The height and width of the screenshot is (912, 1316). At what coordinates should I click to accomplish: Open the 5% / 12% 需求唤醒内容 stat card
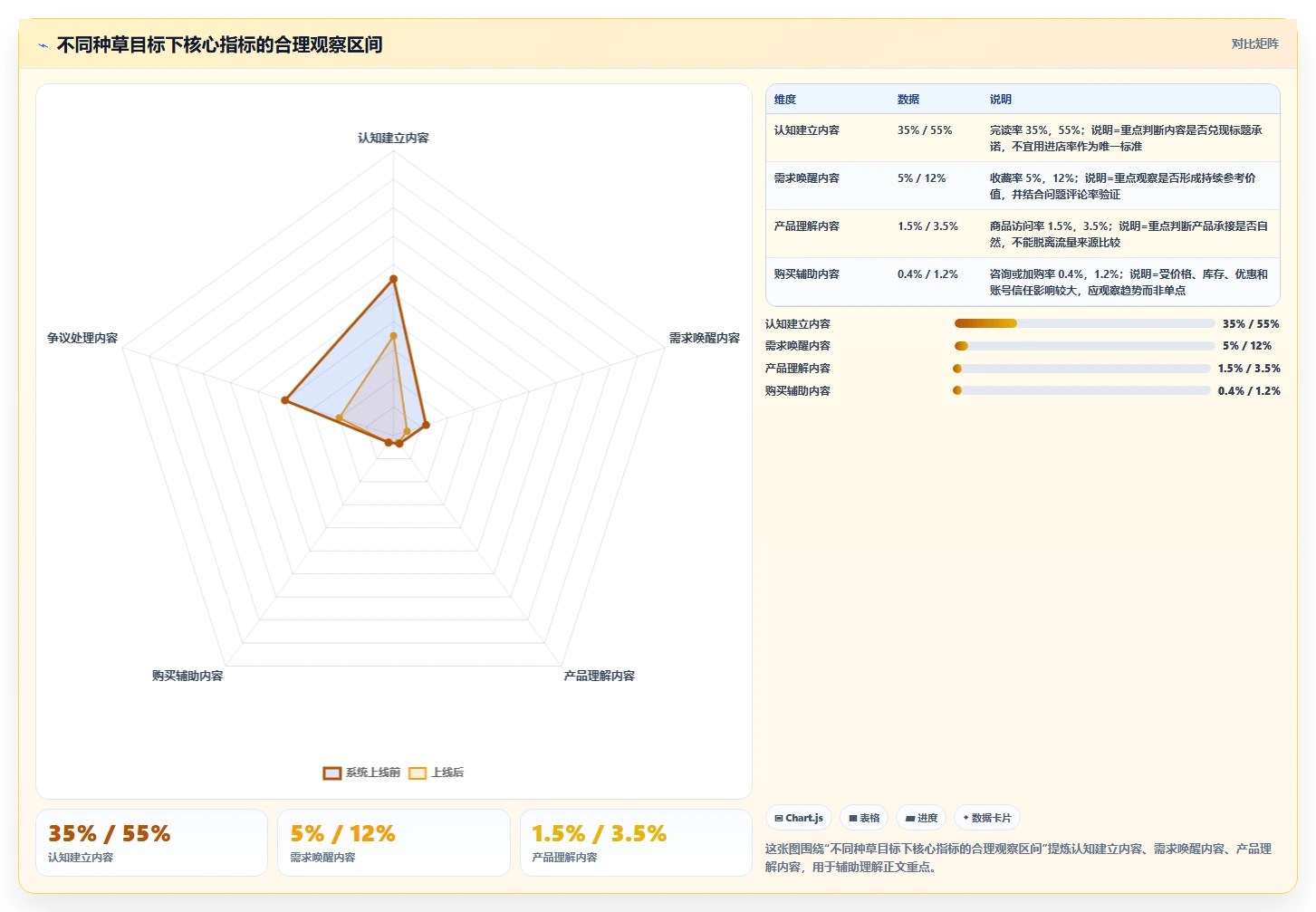point(394,842)
